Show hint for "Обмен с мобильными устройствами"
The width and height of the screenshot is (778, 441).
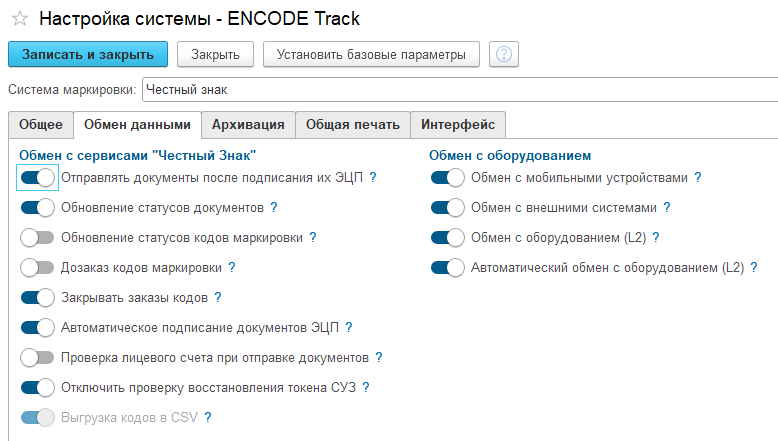698,177
